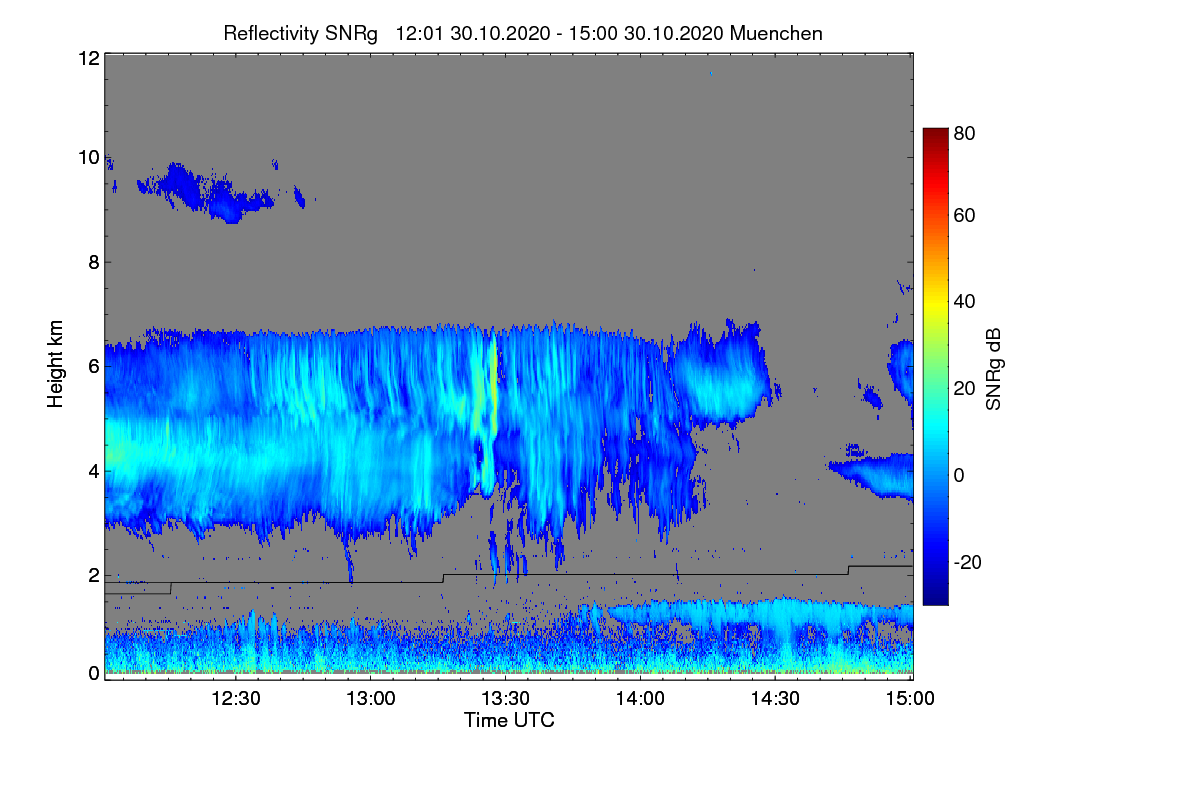Click the date range '12:01 30.10.2020' in title
This screenshot has height=800, width=1200.
[473, 33]
